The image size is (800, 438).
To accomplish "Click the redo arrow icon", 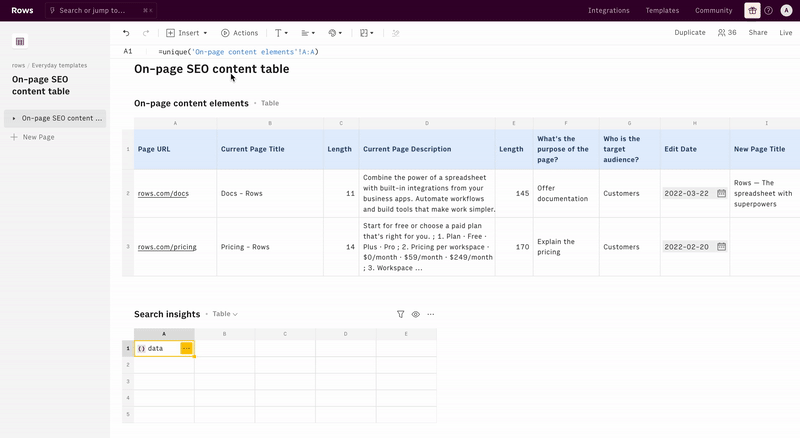I will [146, 33].
